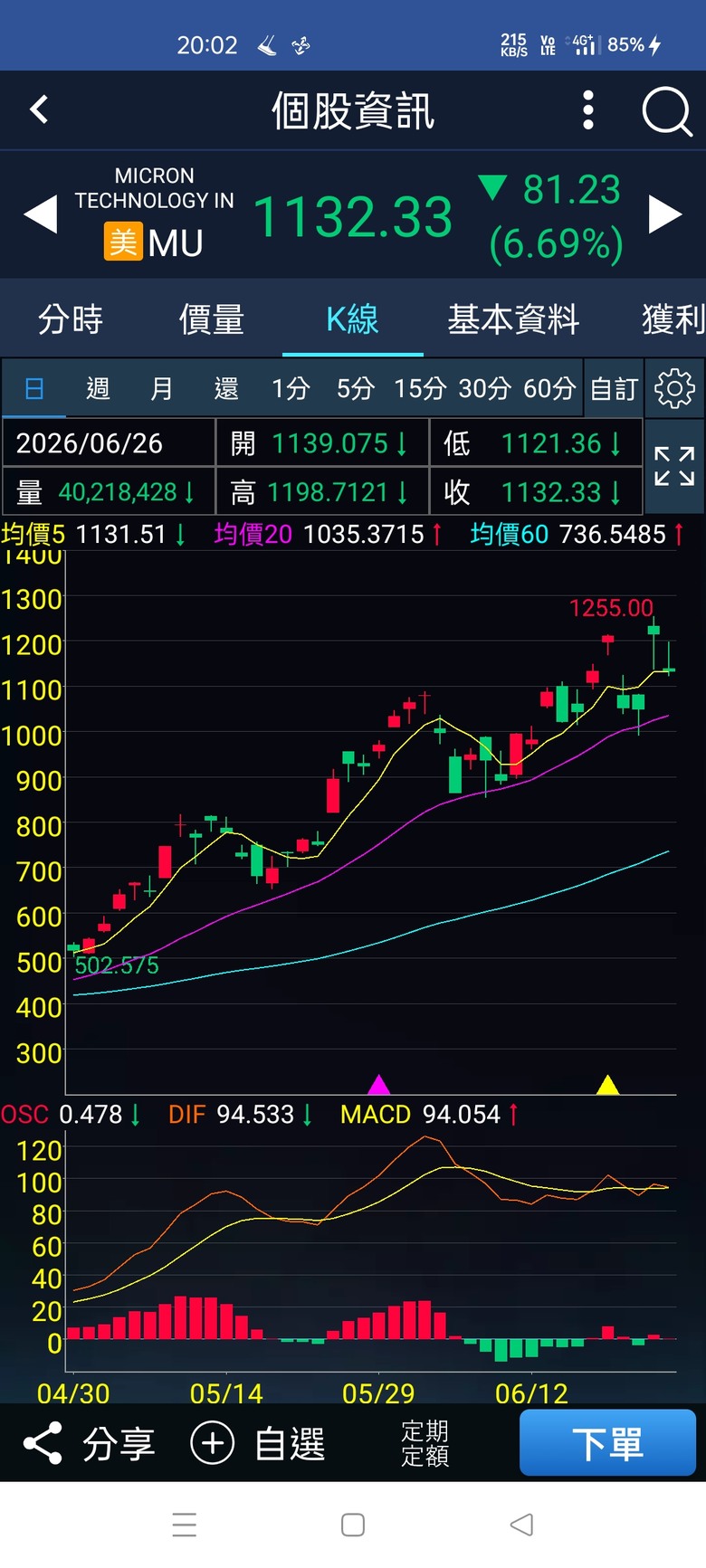Select the K線 tab

[352, 319]
